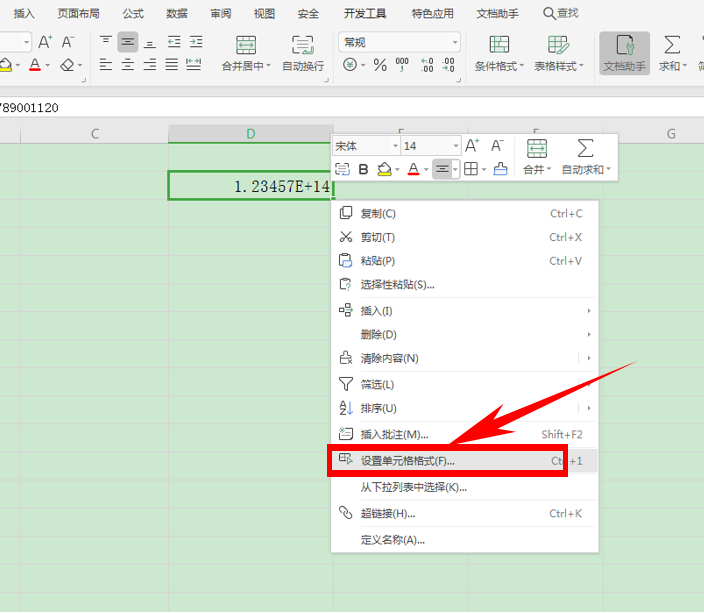Align text right in ribbon
The height and width of the screenshot is (613, 704).
(x=150, y=65)
